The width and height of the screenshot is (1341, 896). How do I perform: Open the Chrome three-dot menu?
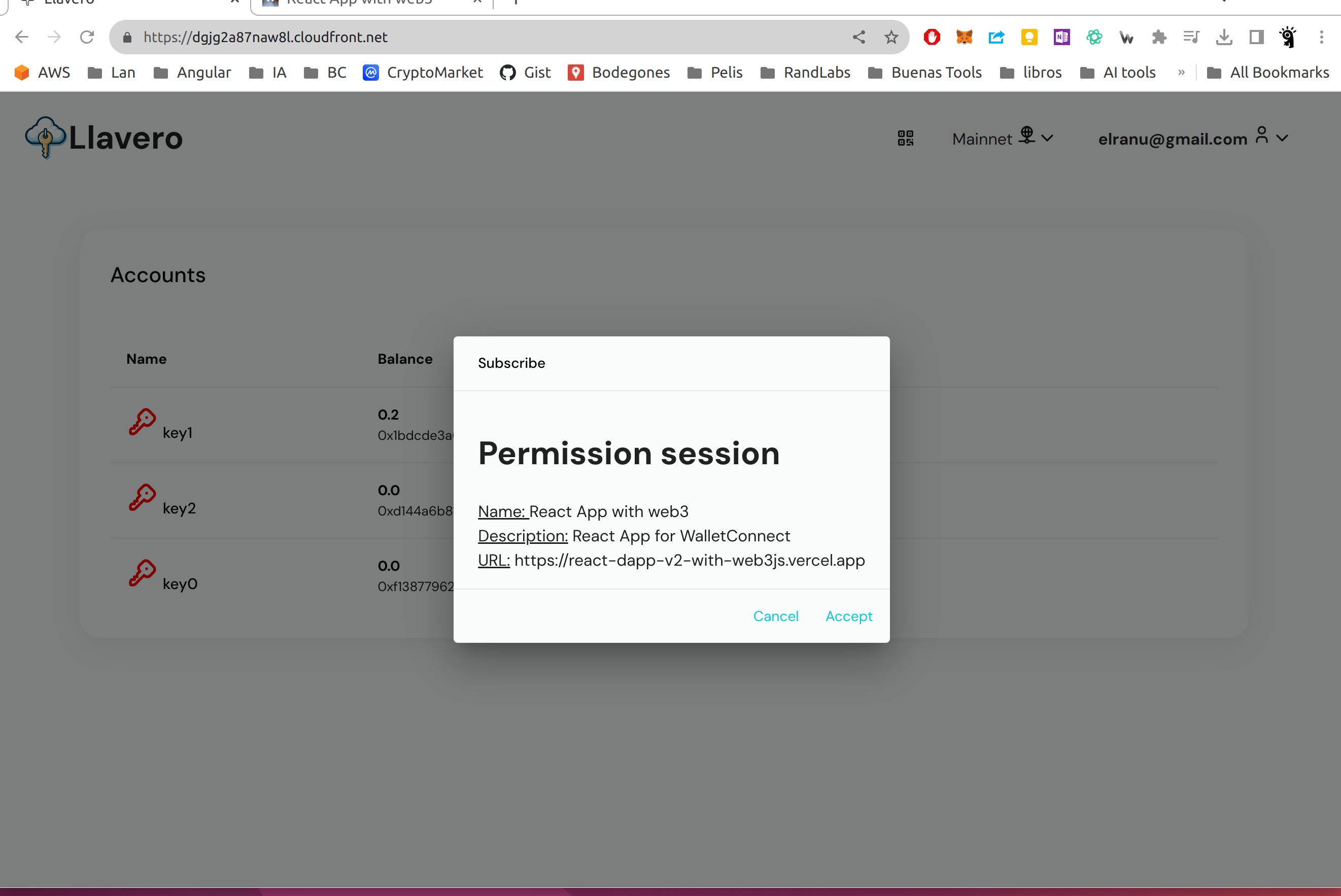(1322, 37)
